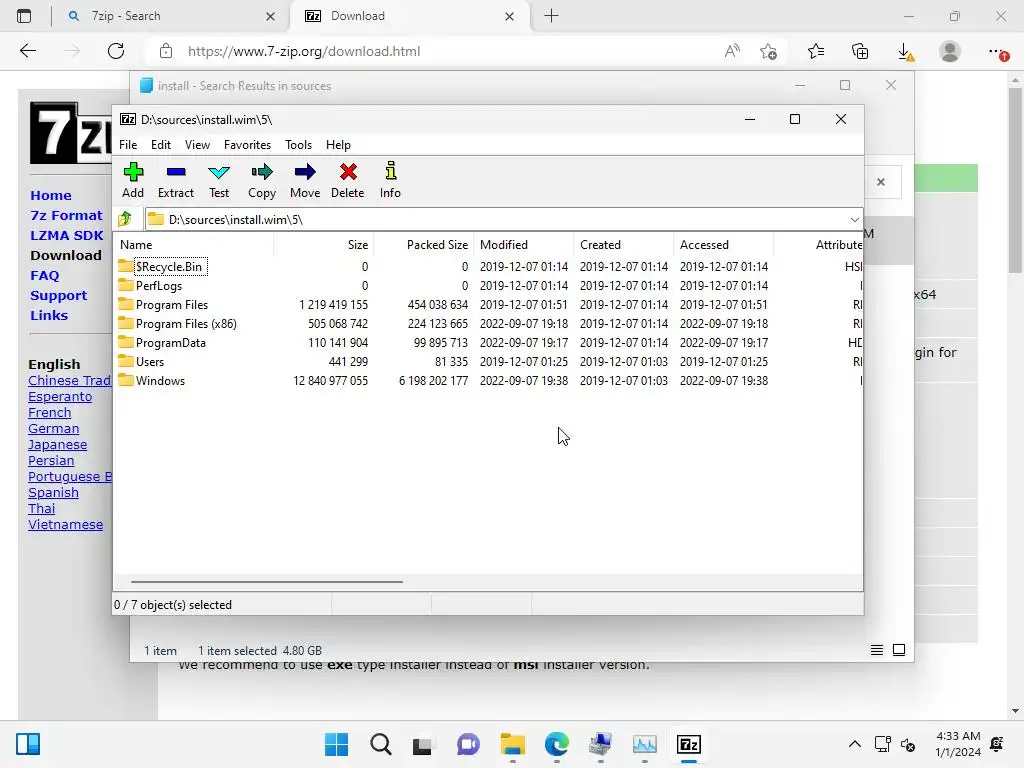
Task: Click the Extract toolbar button
Action: [176, 180]
